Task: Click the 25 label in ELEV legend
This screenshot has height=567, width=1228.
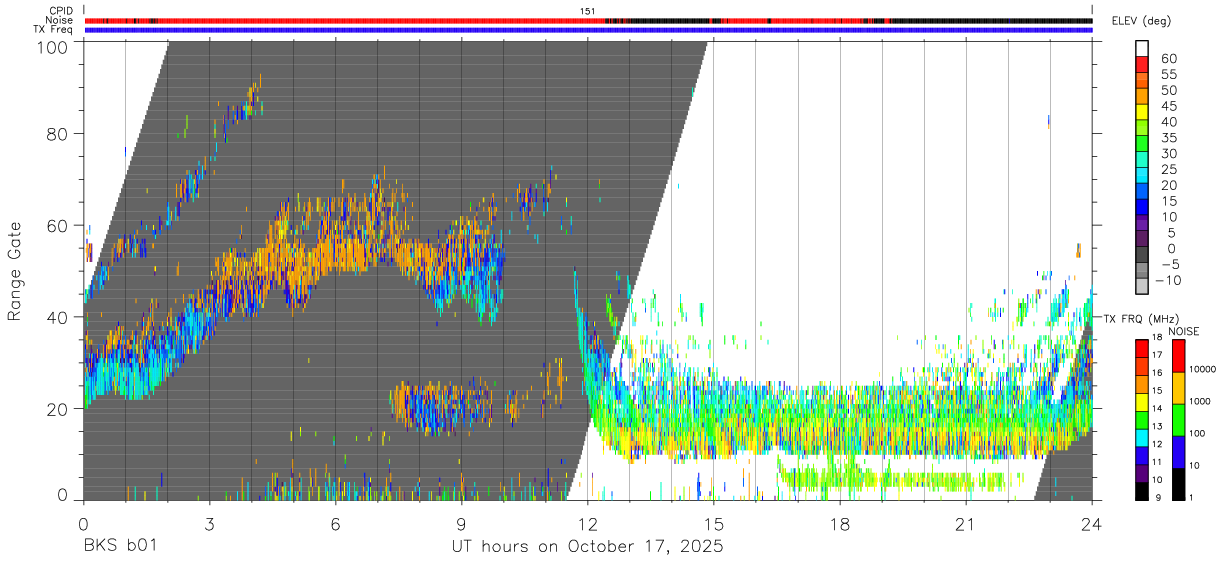Action: click(1168, 169)
